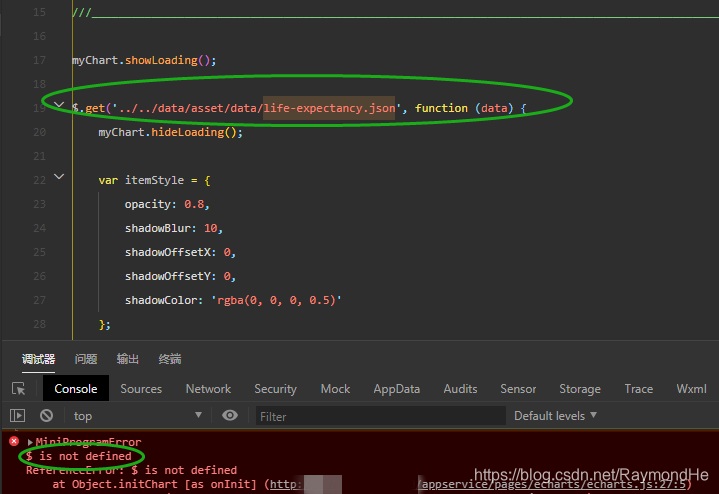Select the 调试器 panel tab
The width and height of the screenshot is (719, 494).
point(39,359)
